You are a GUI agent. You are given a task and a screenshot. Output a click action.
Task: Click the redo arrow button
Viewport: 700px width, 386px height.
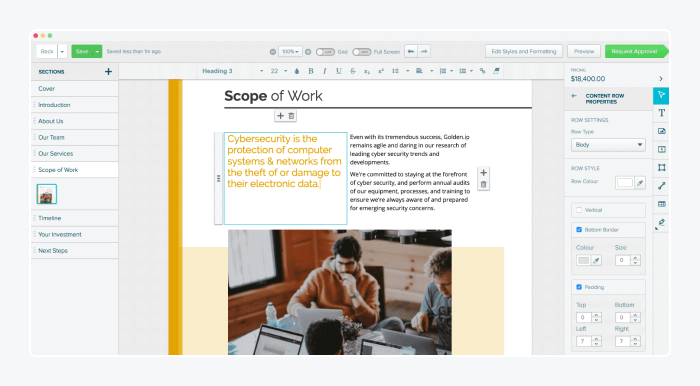pyautogui.click(x=424, y=51)
